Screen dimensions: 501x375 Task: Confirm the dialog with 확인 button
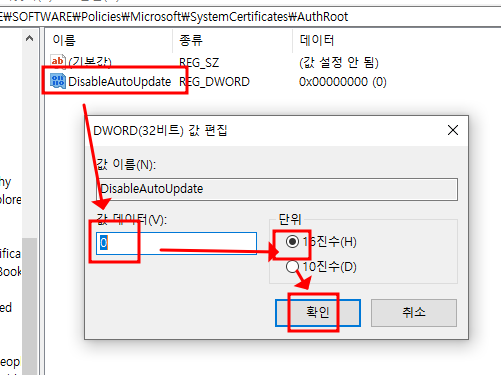[x=318, y=313]
